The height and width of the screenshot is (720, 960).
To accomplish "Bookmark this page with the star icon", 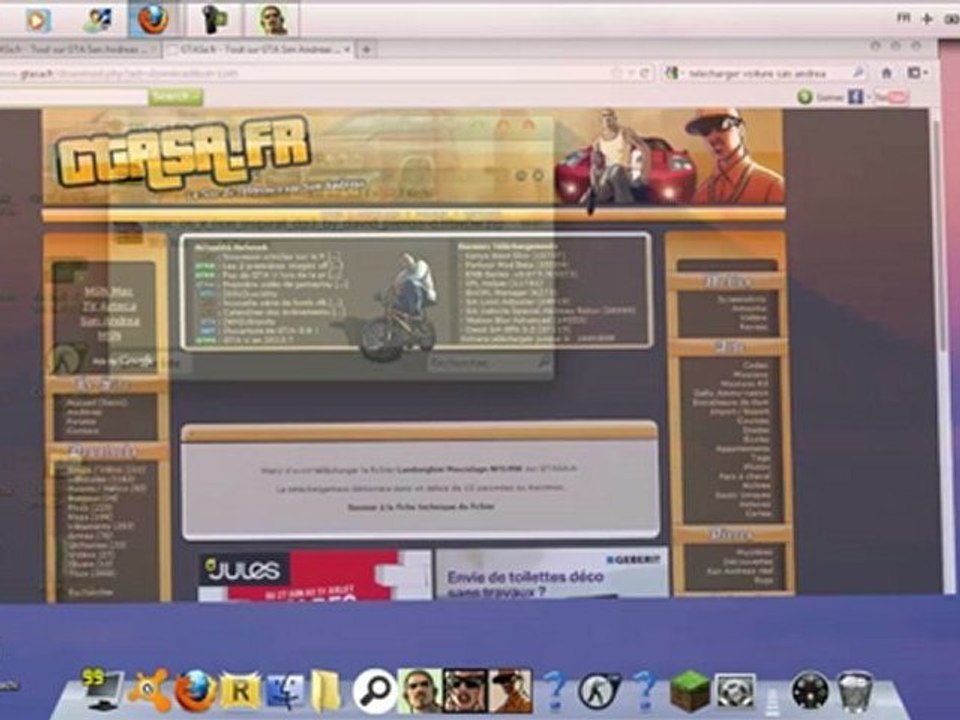I will pos(617,73).
